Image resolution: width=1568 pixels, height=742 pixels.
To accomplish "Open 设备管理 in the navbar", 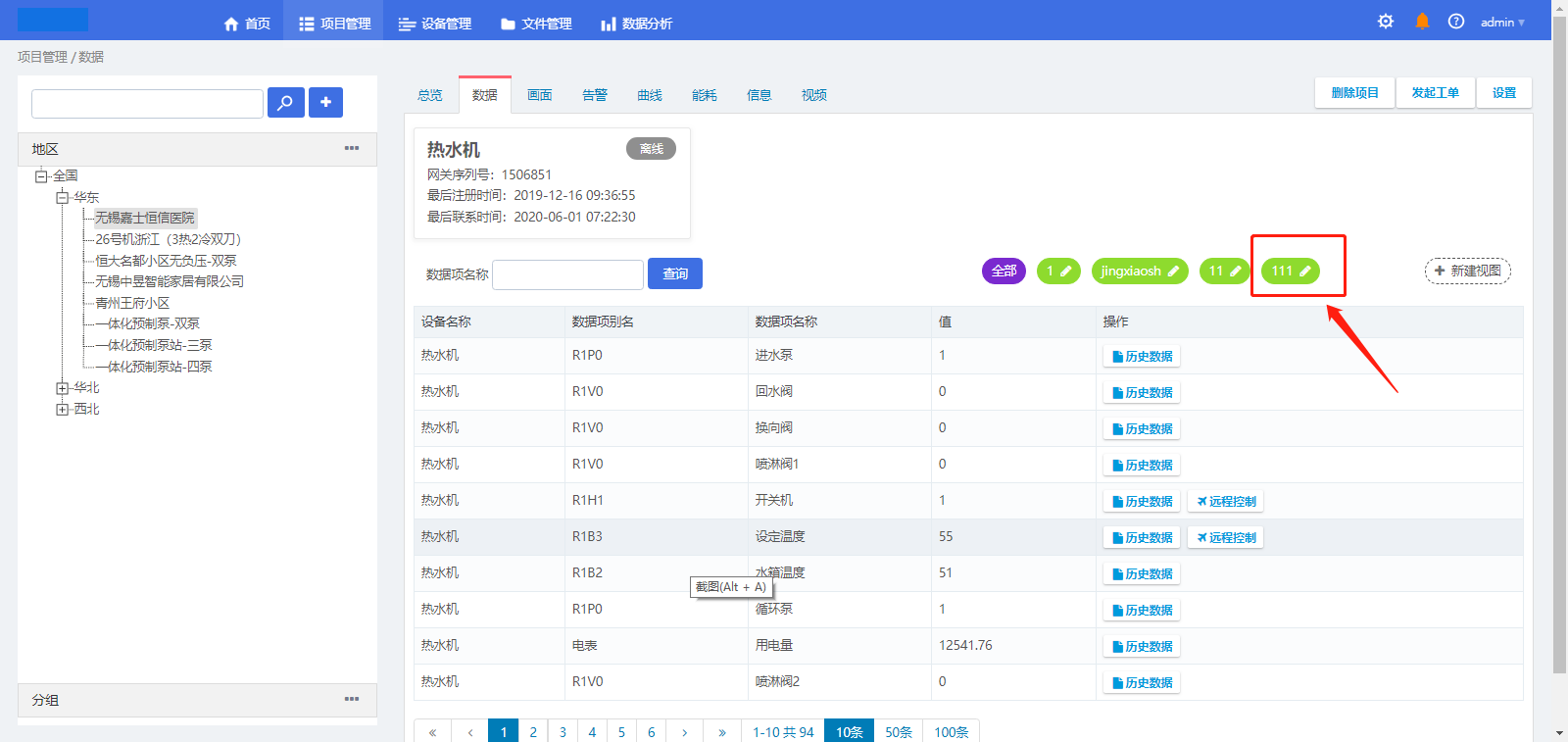I will pos(435,24).
